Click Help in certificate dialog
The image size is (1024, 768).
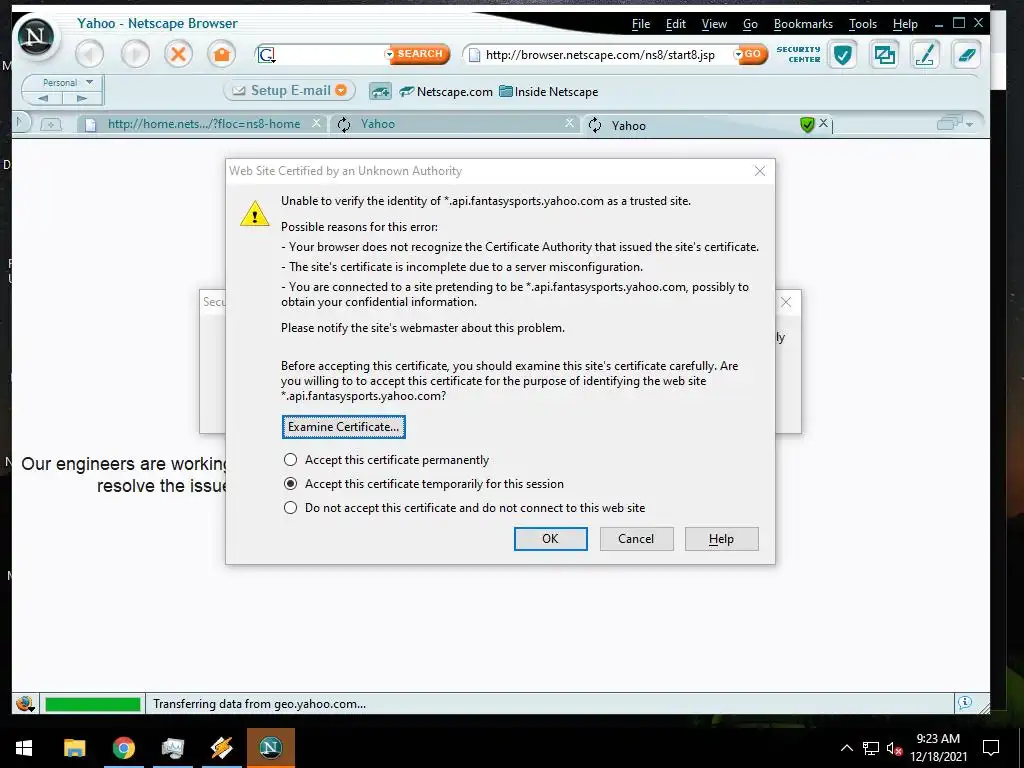[722, 539]
